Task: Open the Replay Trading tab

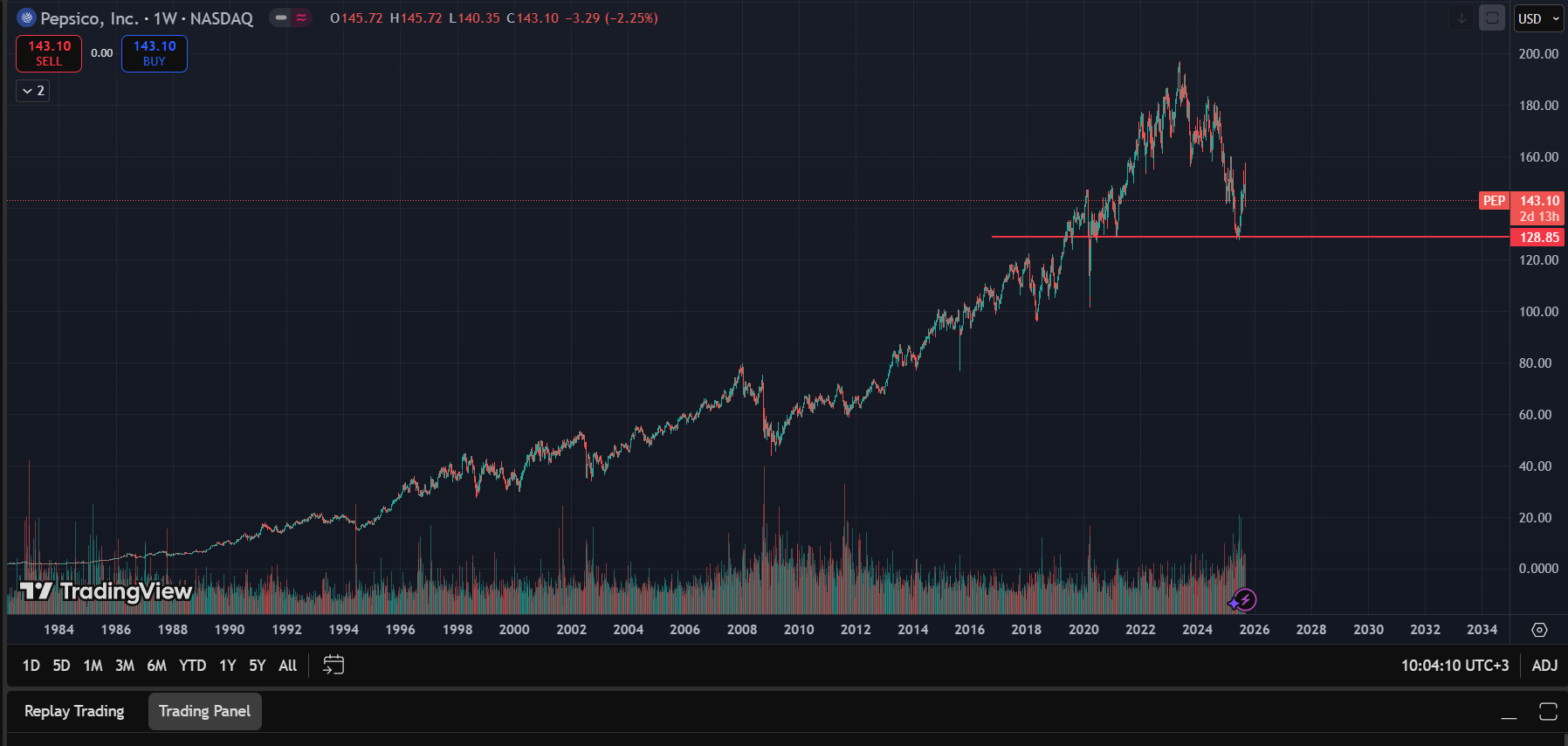Action: click(x=74, y=711)
